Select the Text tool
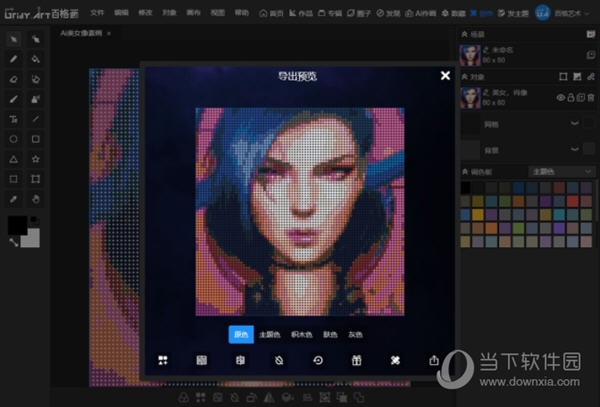This screenshot has height=407, width=600. (x=13, y=119)
